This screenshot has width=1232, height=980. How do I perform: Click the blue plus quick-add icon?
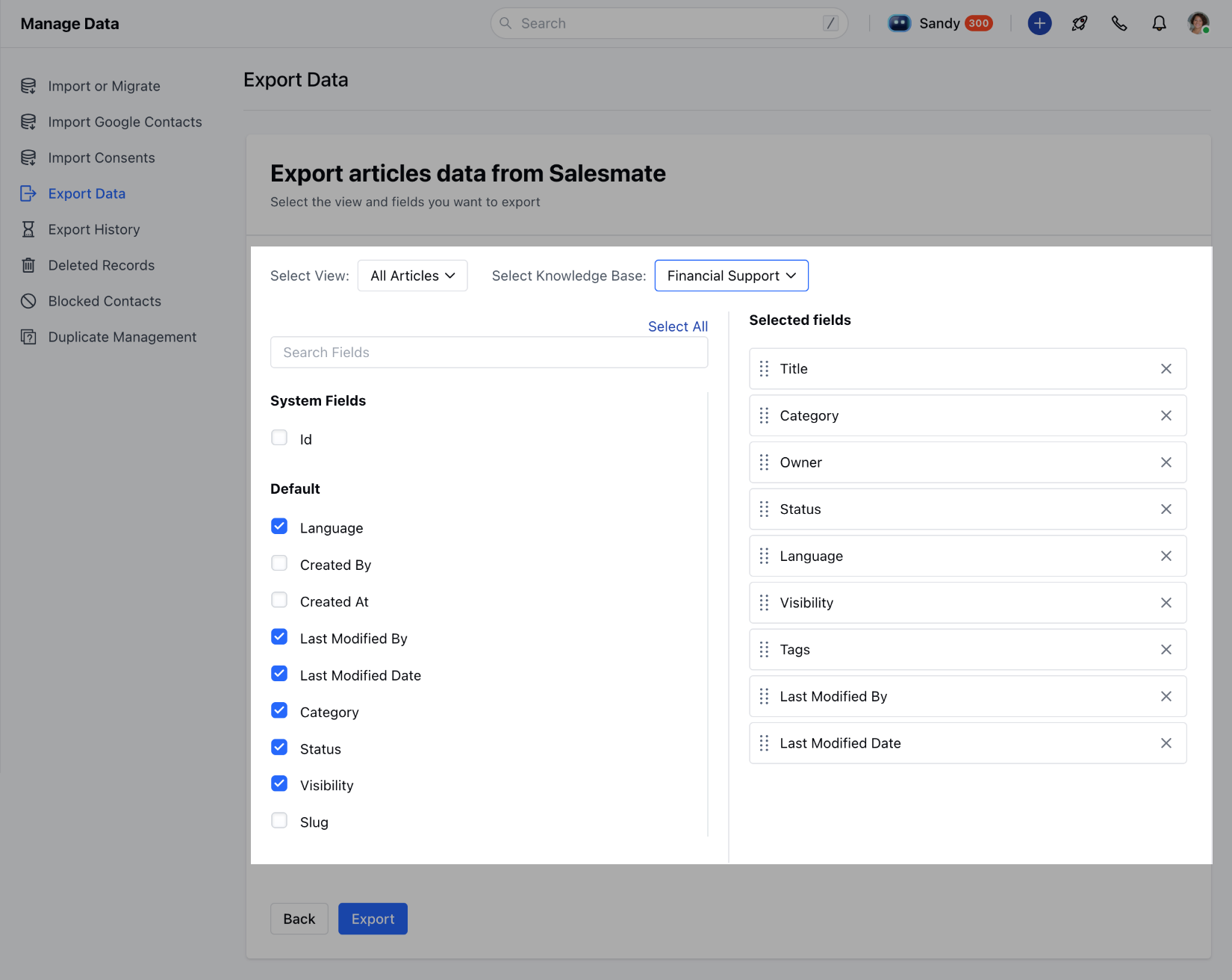tap(1039, 23)
